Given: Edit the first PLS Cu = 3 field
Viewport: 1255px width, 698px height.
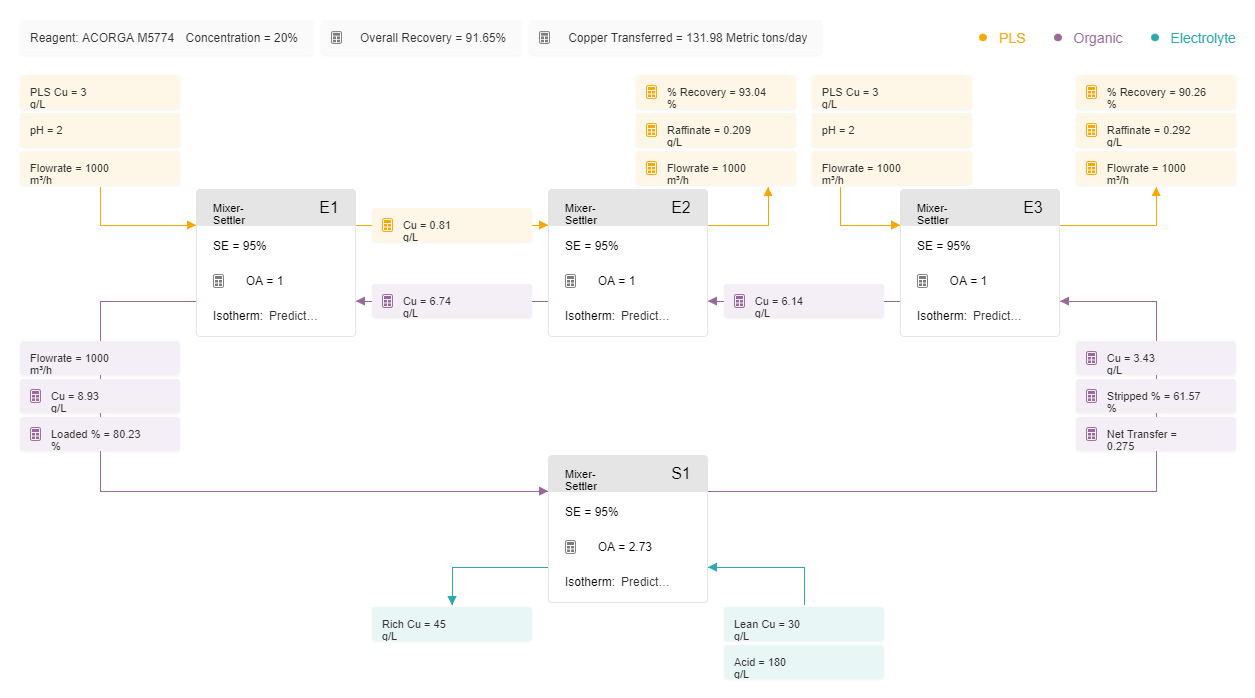Looking at the screenshot, I should pos(100,92).
